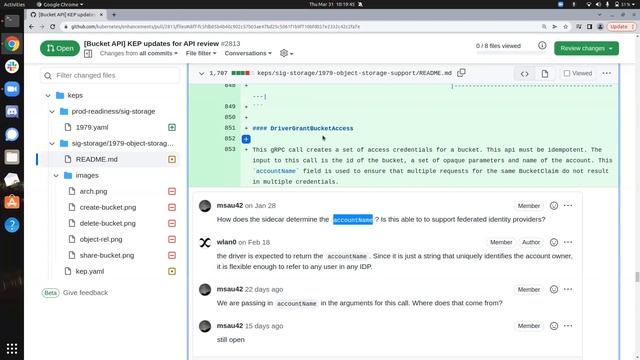Select delete-bucket.png in file tree

[107, 223]
